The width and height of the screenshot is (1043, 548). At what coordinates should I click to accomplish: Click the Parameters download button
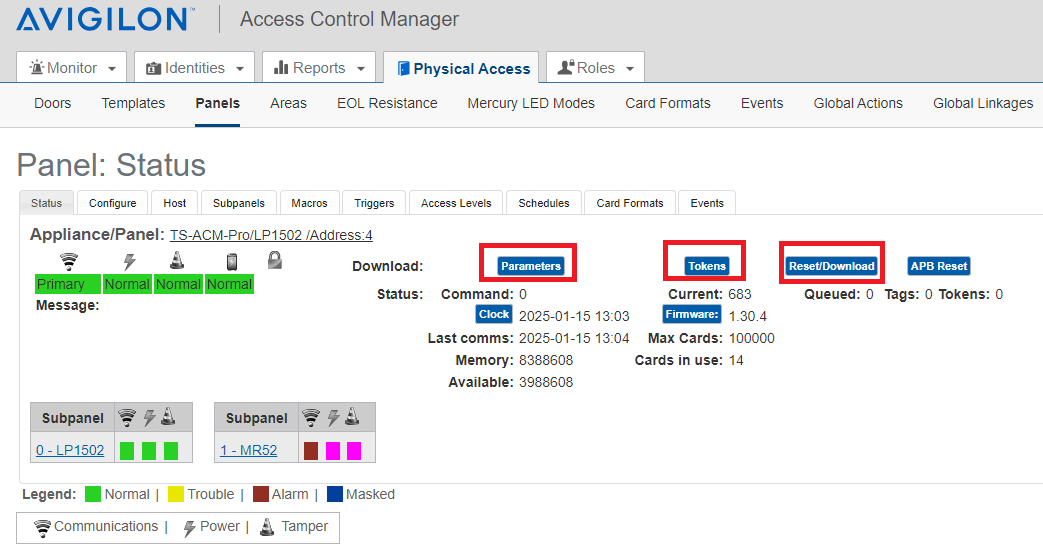pos(531,266)
